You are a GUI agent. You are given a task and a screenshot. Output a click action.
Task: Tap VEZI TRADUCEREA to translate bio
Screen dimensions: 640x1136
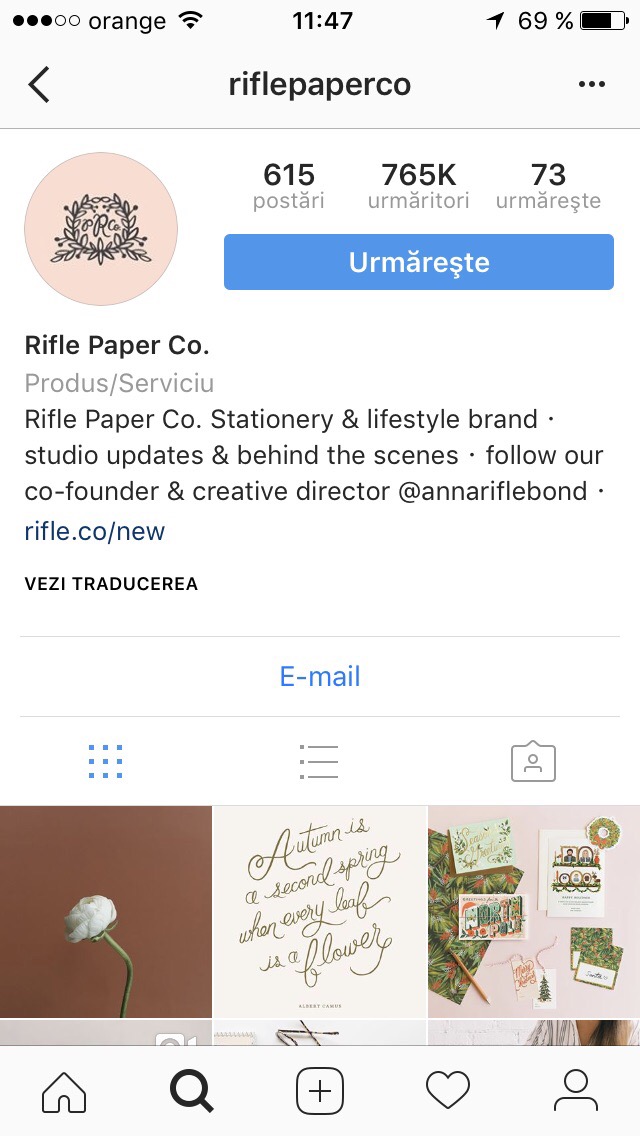(x=111, y=584)
